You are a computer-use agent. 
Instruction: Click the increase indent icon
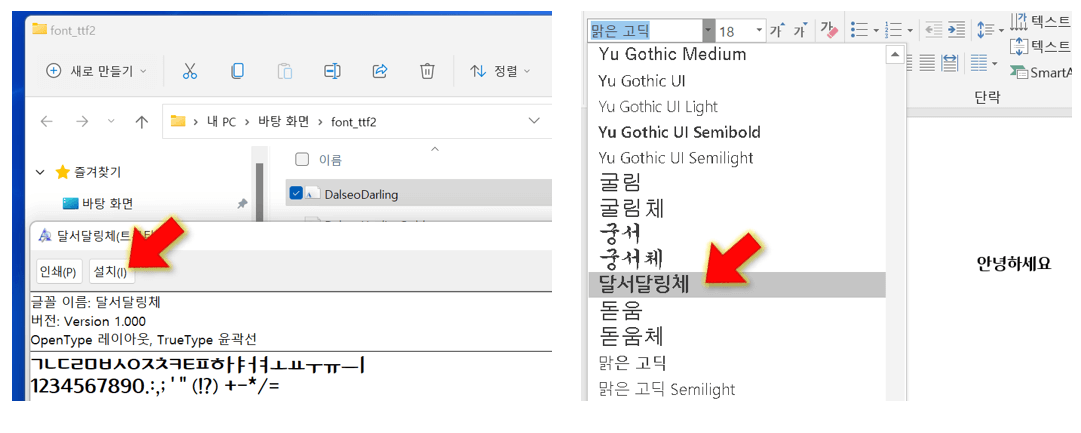point(956,30)
